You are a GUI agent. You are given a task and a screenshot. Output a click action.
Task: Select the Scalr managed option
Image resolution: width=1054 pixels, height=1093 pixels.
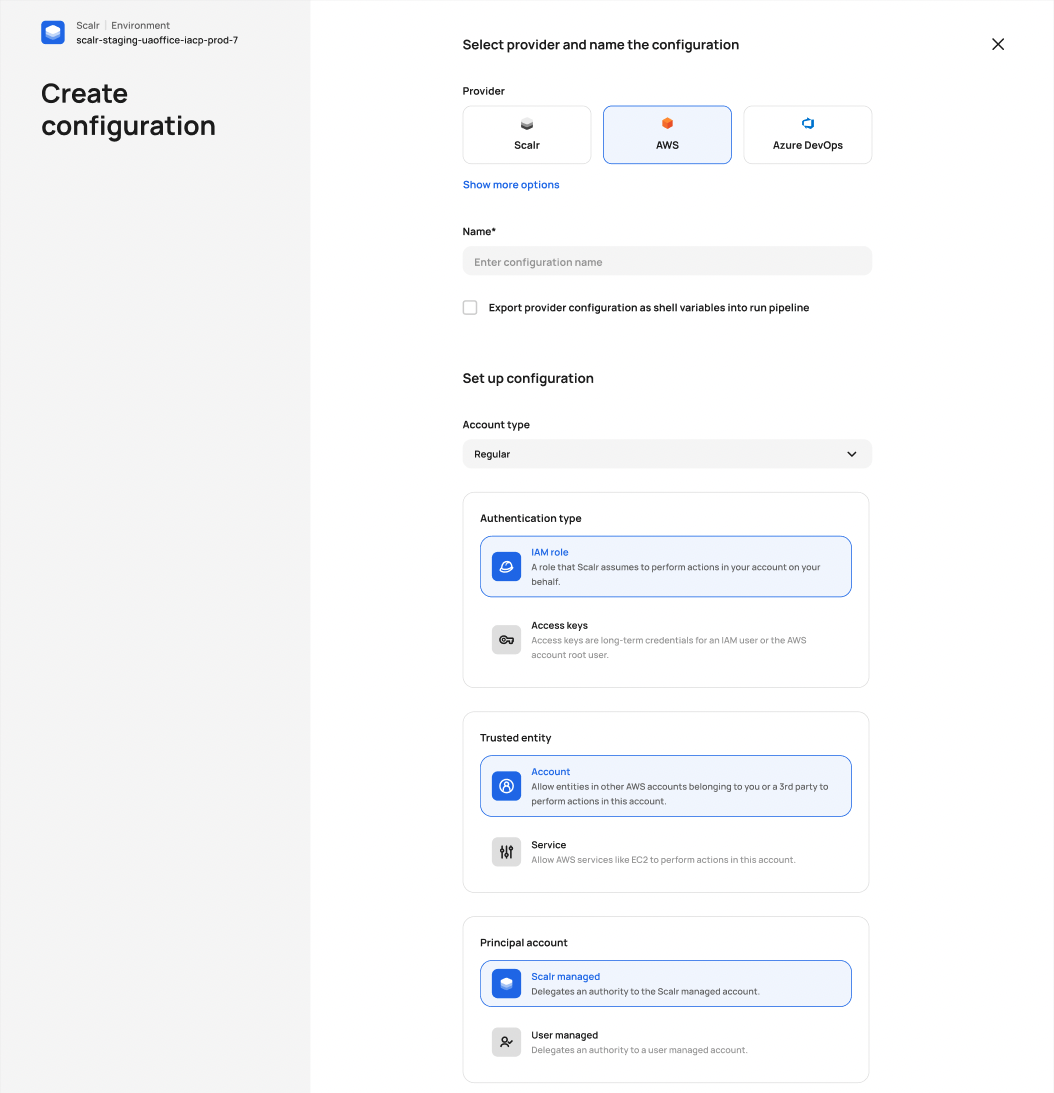665,983
